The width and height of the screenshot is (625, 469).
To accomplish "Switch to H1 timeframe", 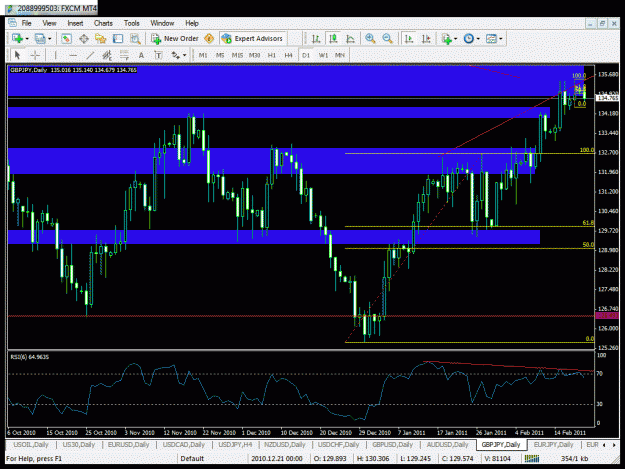I will (271, 55).
